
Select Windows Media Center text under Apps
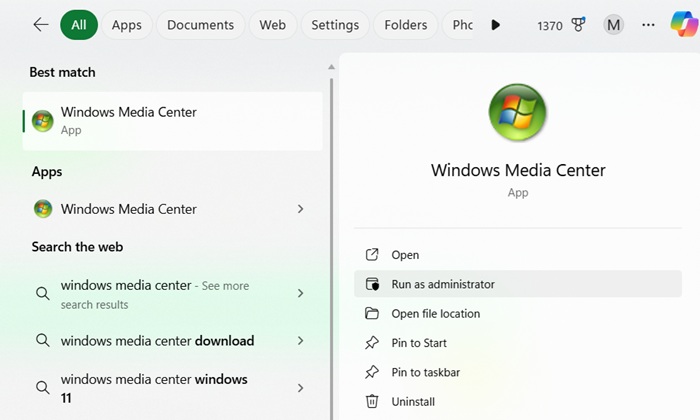click(129, 209)
